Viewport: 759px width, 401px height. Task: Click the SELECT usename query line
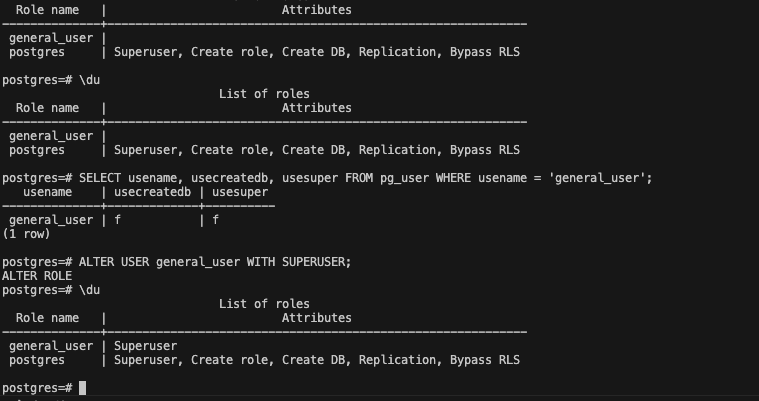point(327,178)
